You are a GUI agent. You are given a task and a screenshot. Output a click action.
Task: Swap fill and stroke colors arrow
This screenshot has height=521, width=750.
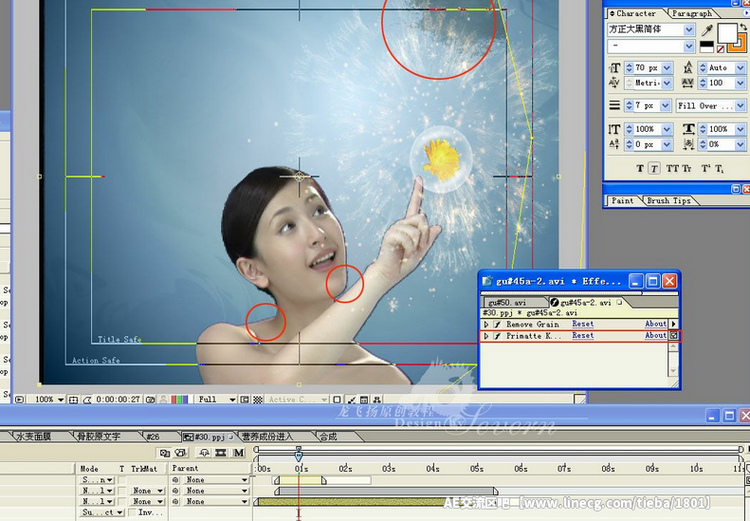tap(743, 27)
